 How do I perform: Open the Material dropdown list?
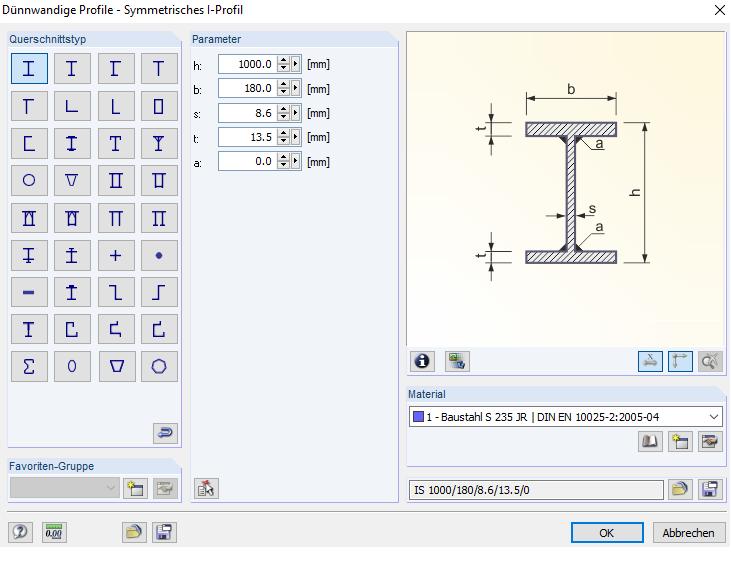pyautogui.click(x=713, y=417)
